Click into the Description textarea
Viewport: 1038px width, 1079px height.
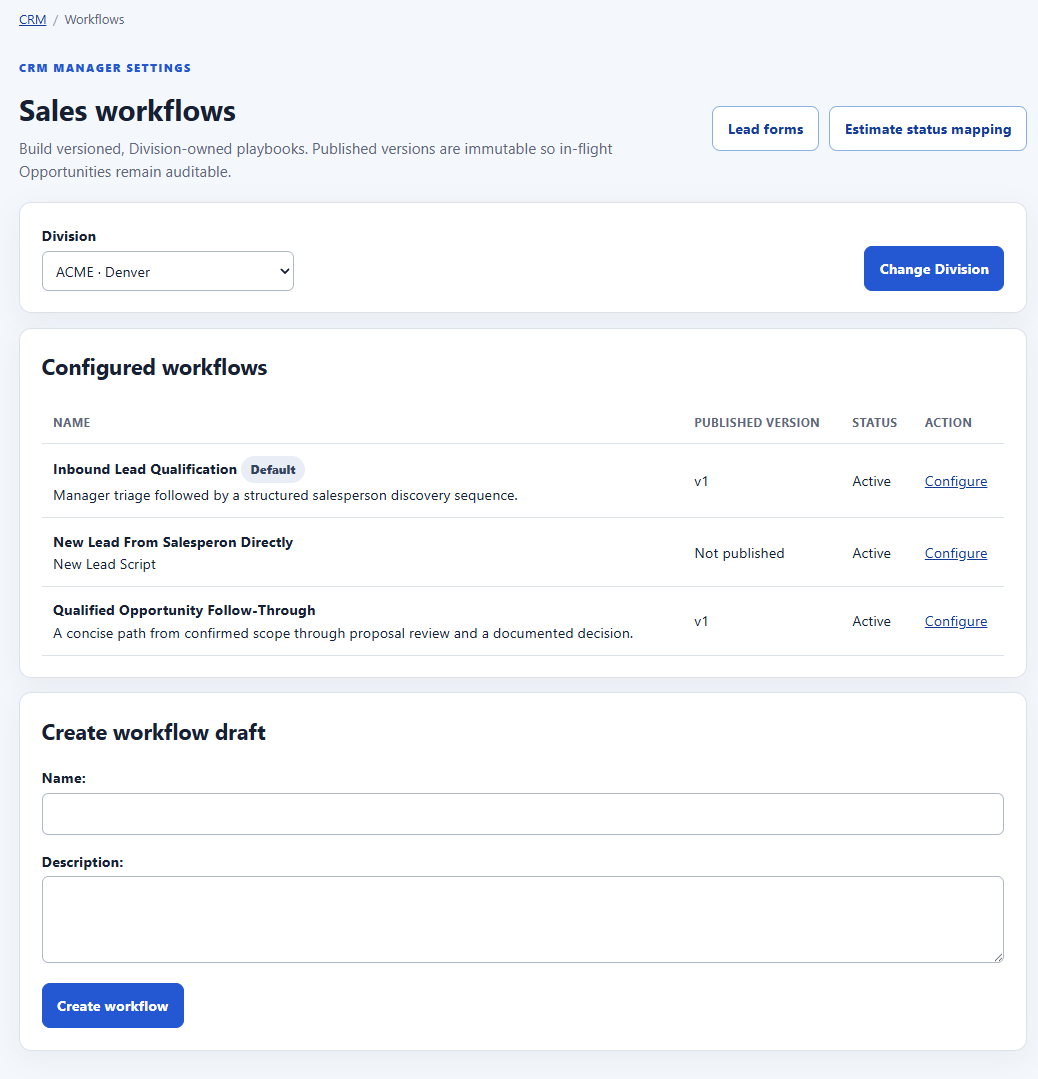coord(522,919)
